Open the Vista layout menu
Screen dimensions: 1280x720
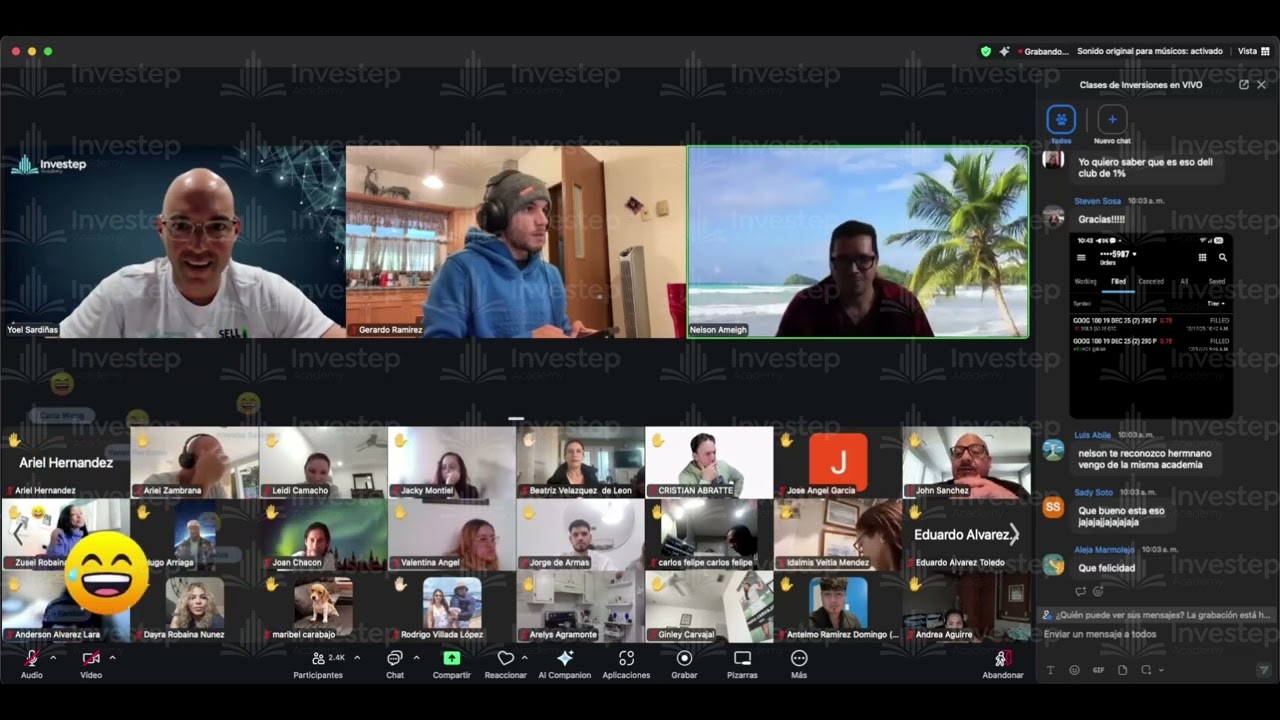pyautogui.click(x=1254, y=51)
